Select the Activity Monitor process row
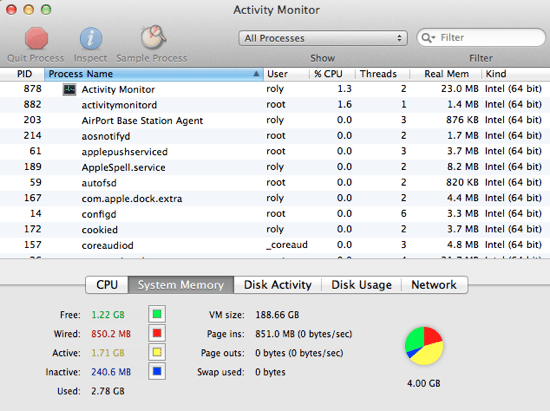550x411 pixels. (x=275, y=89)
